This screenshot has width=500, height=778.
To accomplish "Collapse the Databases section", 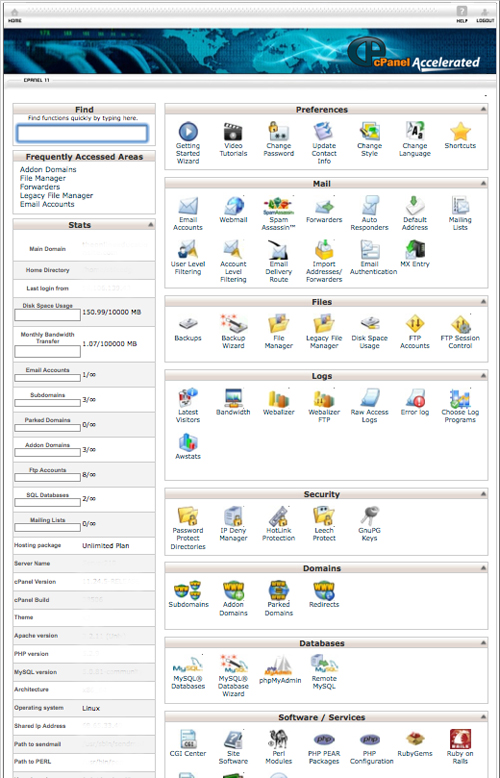I will click(483, 643).
